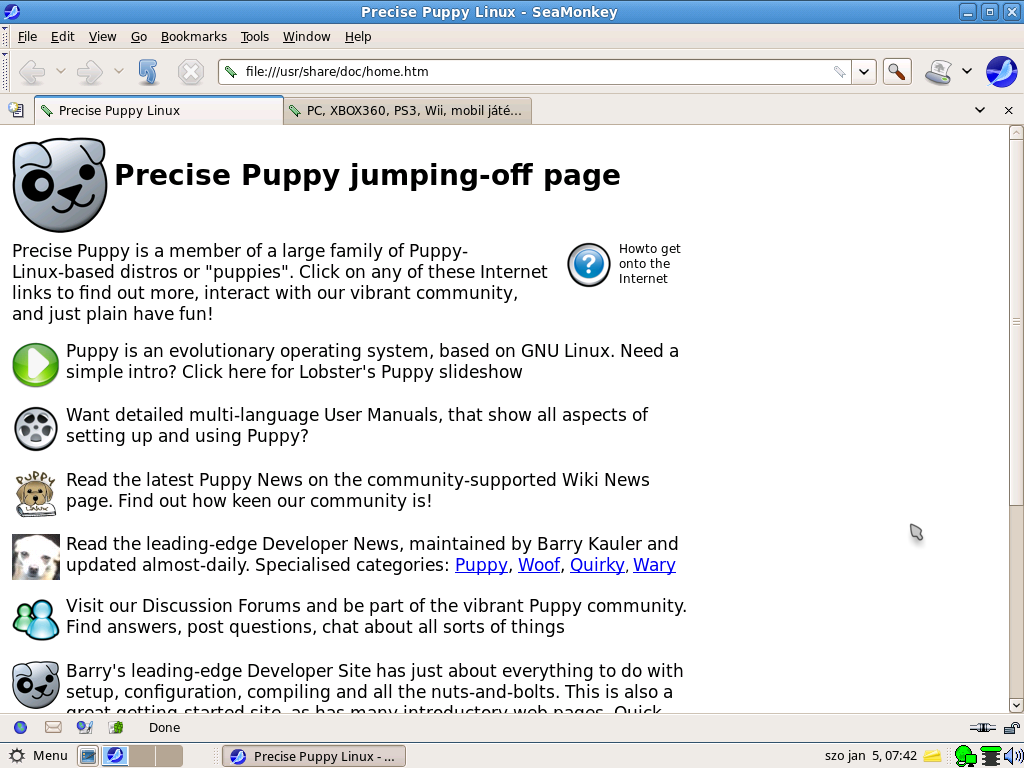Viewport: 1024px width, 768px height.
Task: Click the bookmark tag icon in the URL bar
Action: click(839, 71)
